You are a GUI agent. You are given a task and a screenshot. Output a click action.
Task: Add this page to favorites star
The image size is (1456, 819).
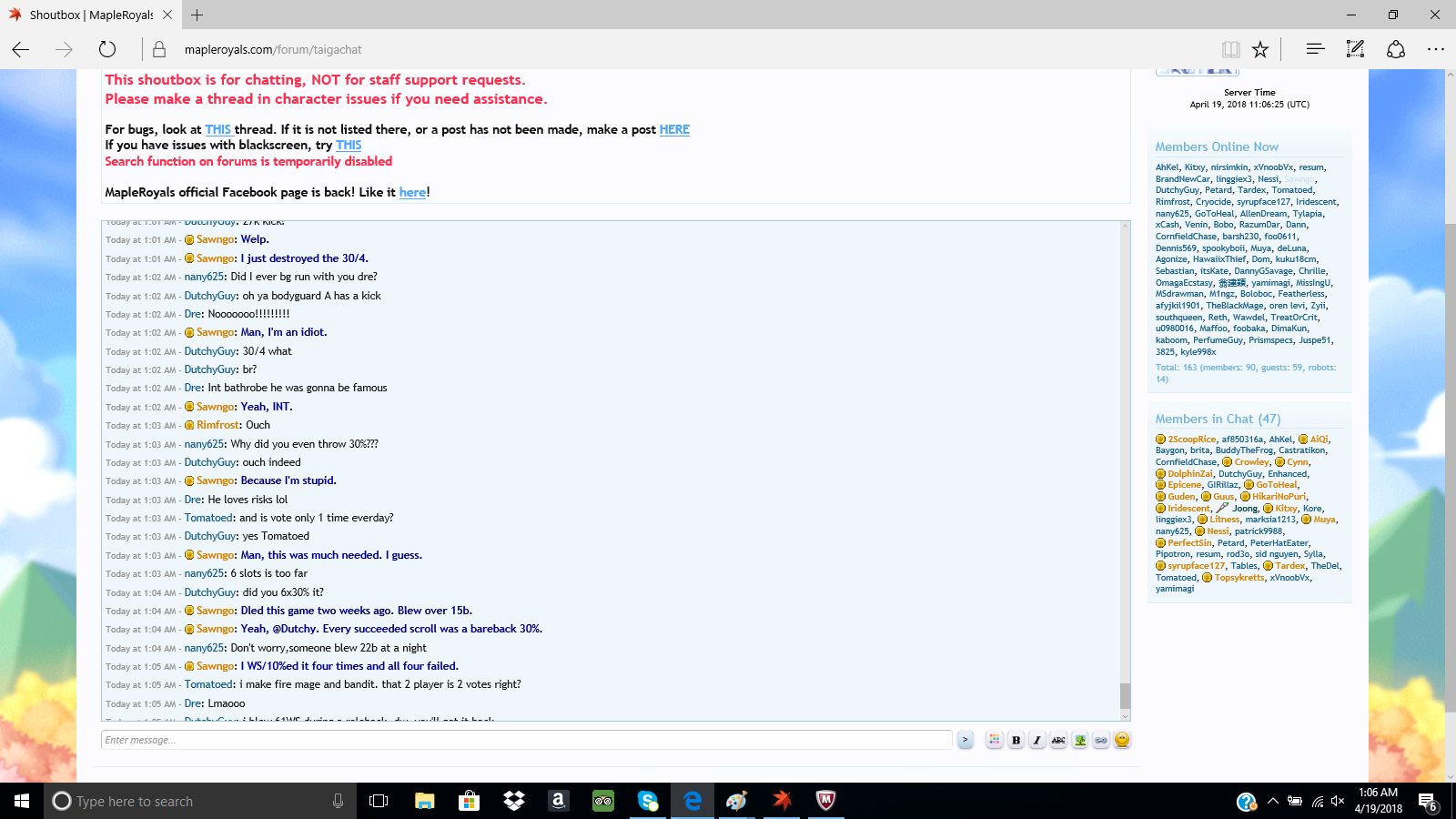(1260, 49)
